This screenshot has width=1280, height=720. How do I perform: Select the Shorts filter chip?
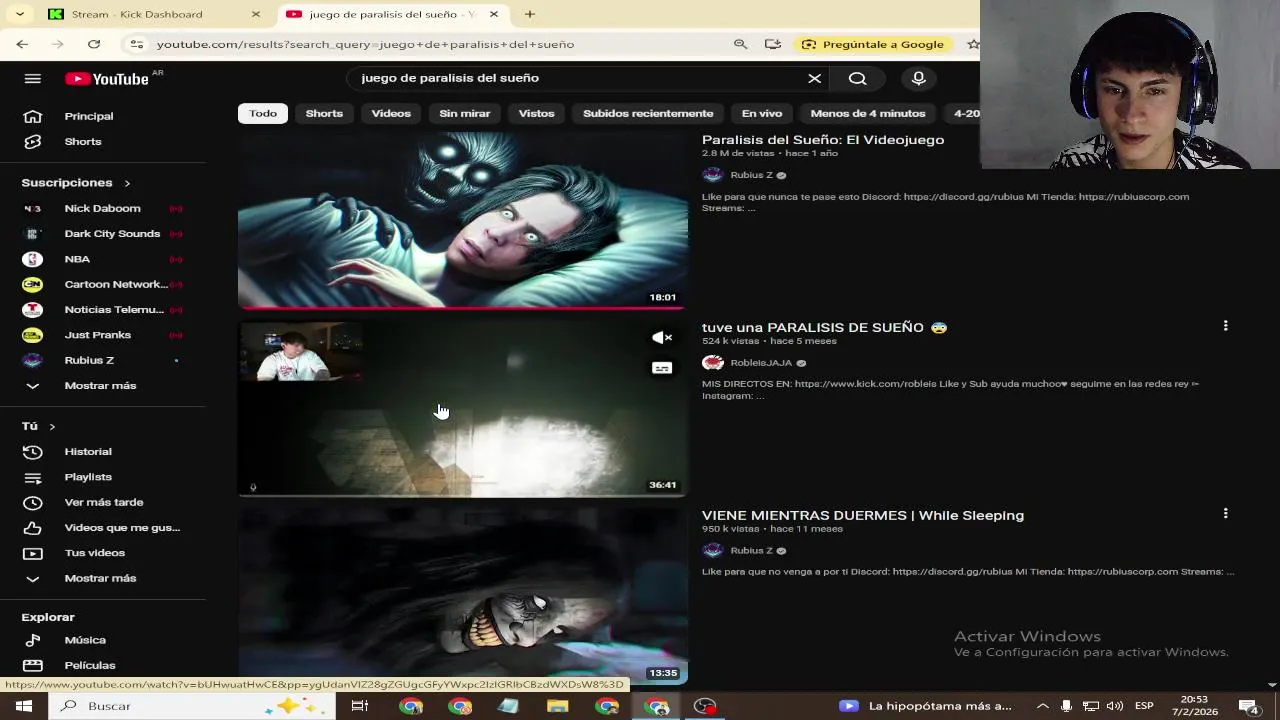tap(324, 113)
